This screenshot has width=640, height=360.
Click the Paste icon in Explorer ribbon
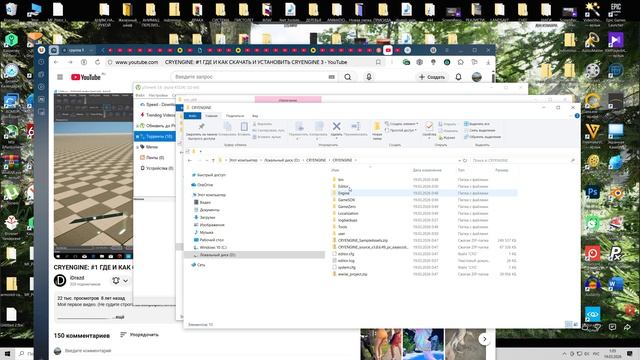244,127
